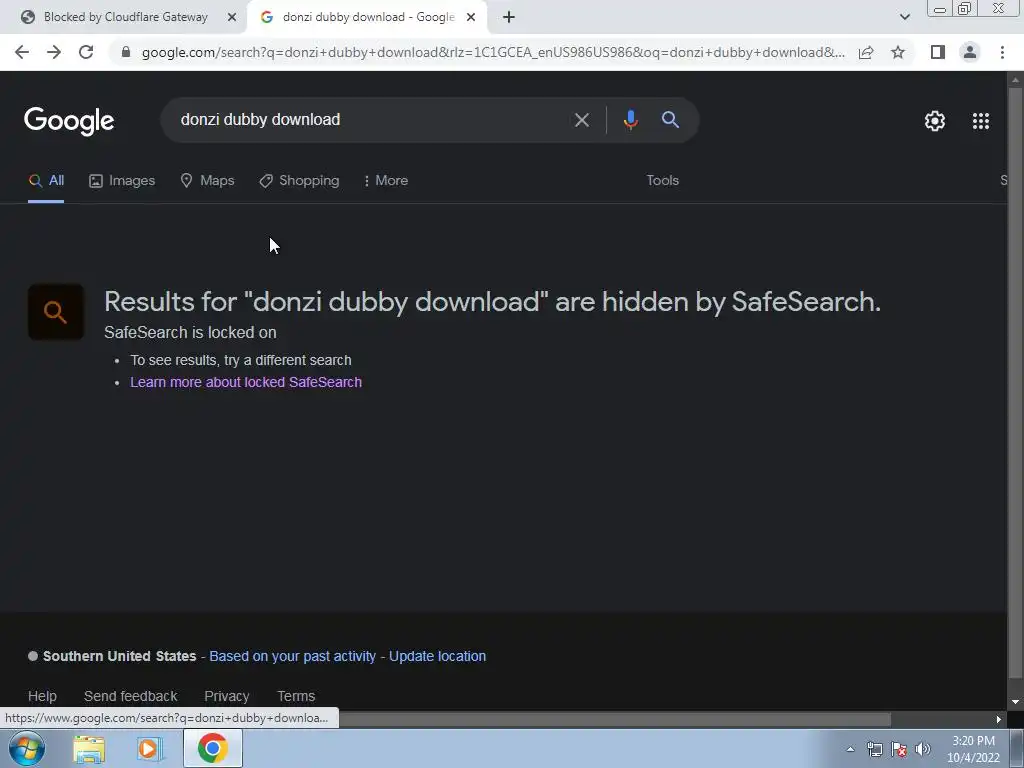
Task: Select the All results tab
Action: [x=46, y=181]
